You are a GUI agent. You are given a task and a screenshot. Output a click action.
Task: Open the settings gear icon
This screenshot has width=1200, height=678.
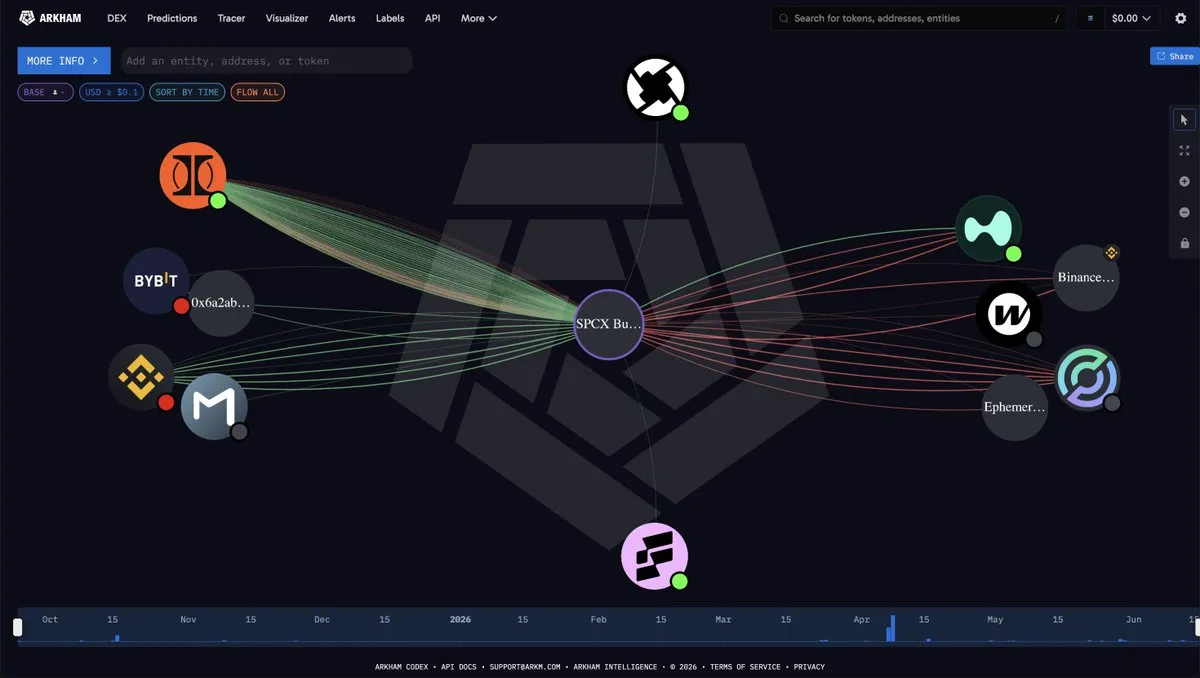click(x=1180, y=18)
